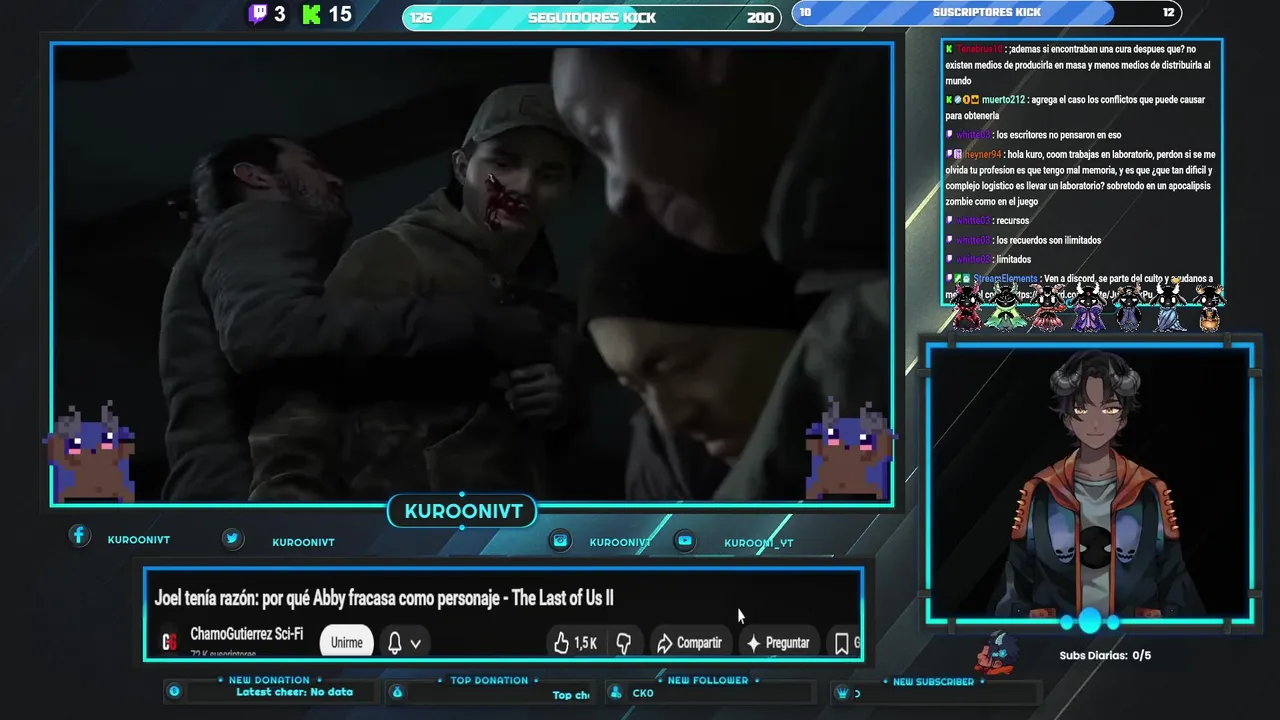Click the KUROONIVT Twitter handle text

point(303,542)
